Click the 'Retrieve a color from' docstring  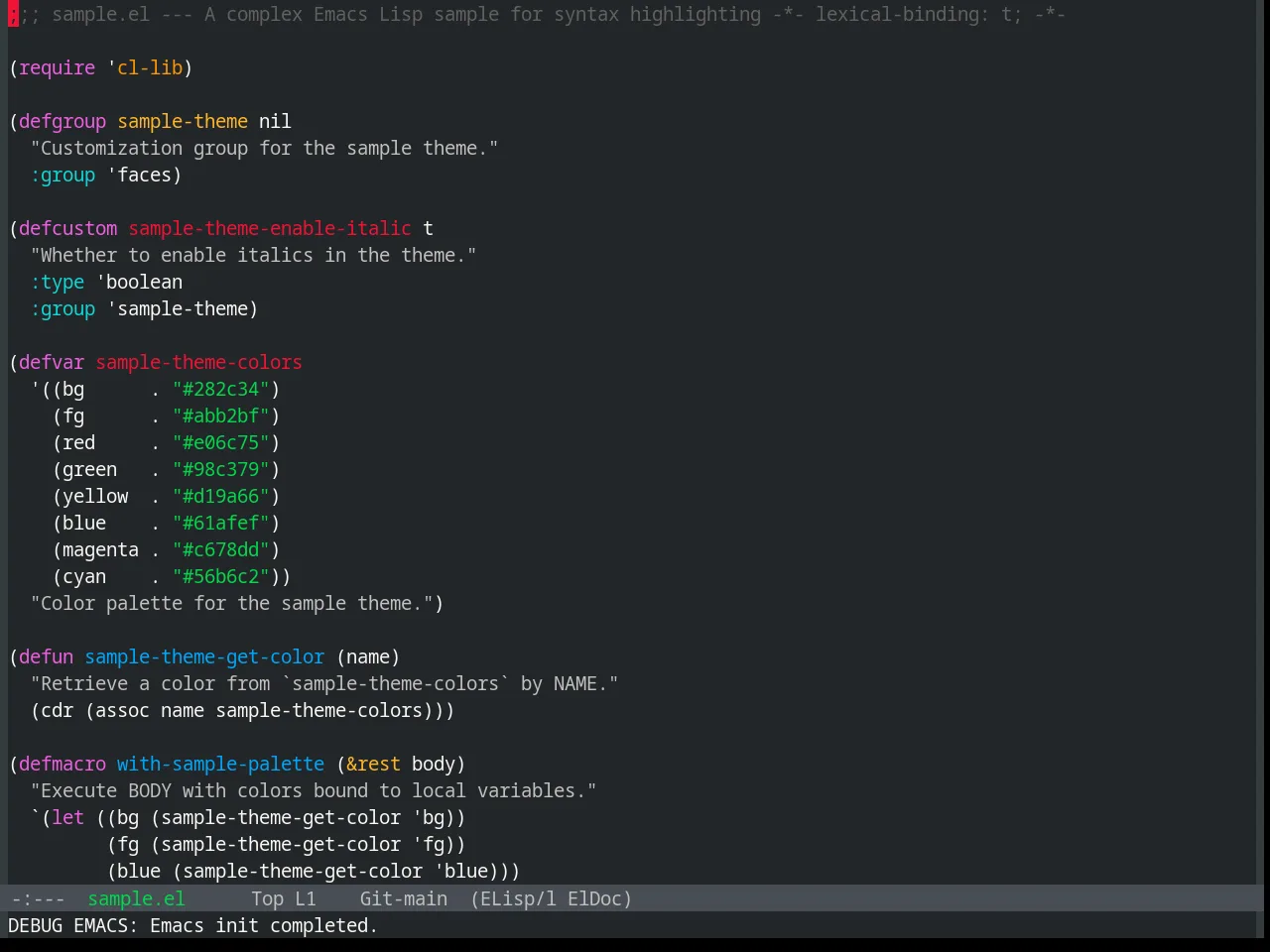tap(324, 683)
